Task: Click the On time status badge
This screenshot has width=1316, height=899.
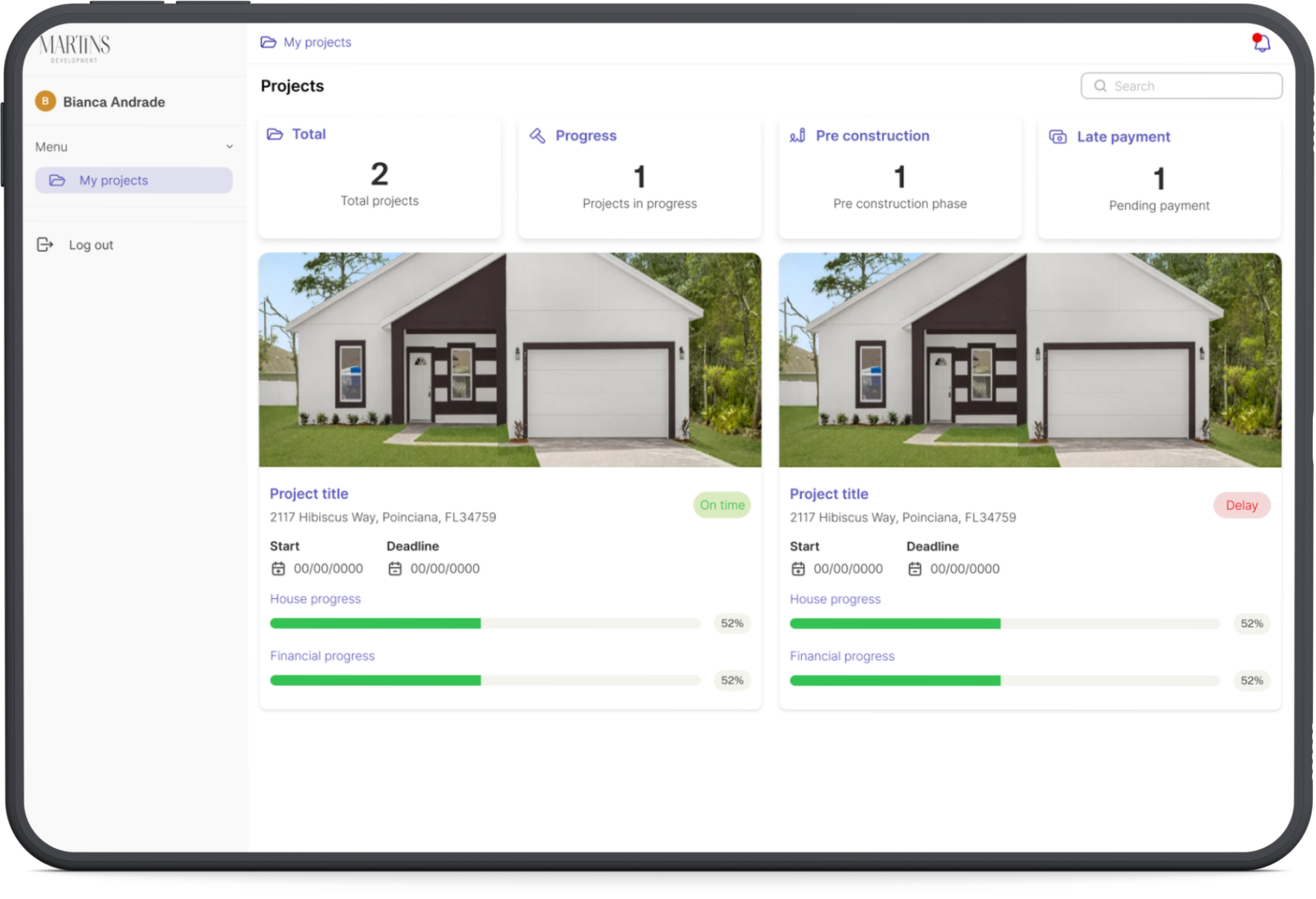Action: [721, 505]
